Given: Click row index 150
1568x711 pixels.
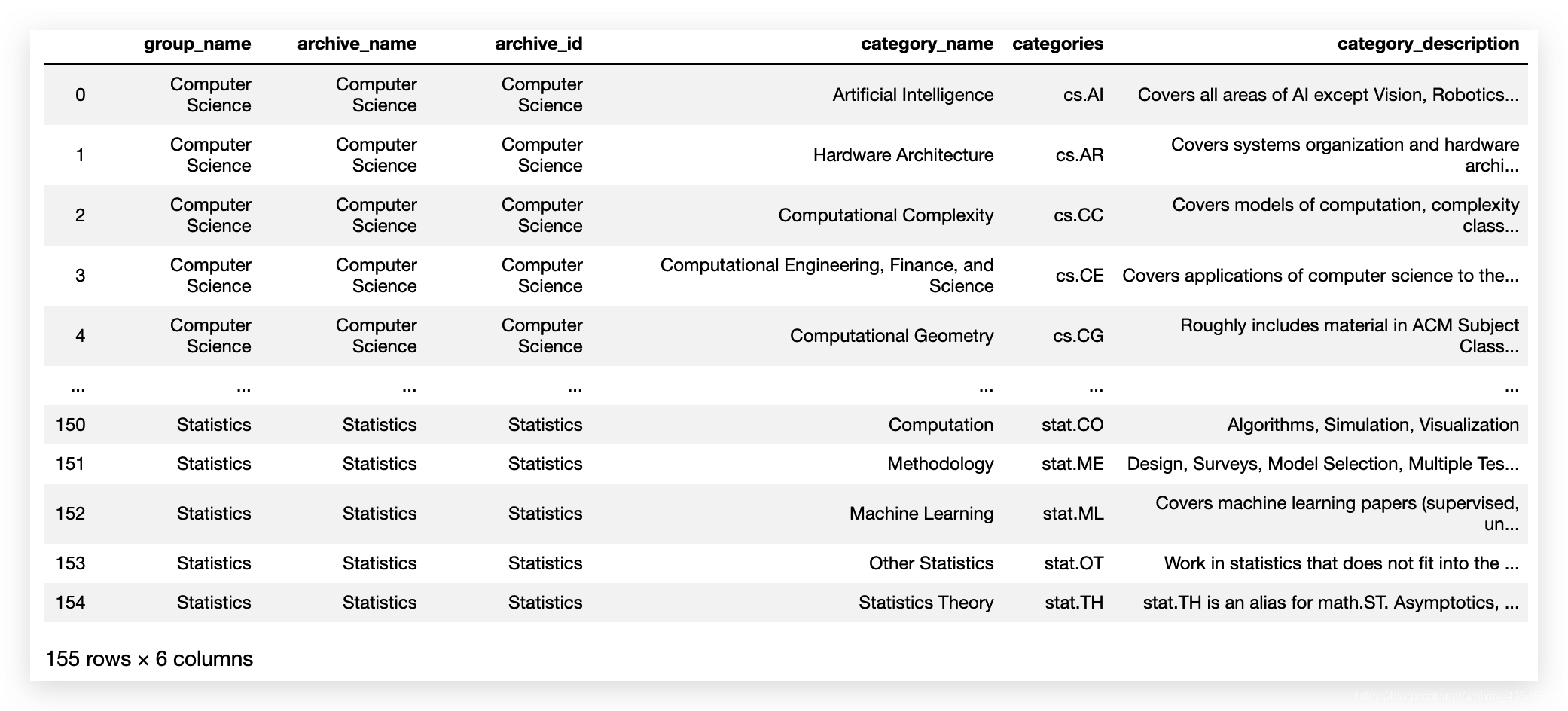Looking at the screenshot, I should (71, 425).
